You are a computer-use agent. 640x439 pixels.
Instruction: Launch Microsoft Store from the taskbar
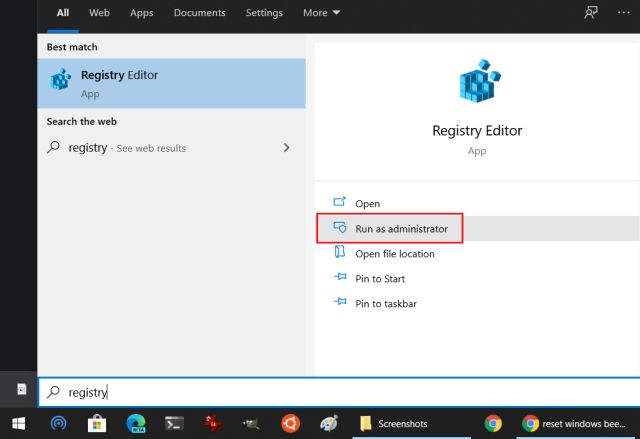(98, 423)
